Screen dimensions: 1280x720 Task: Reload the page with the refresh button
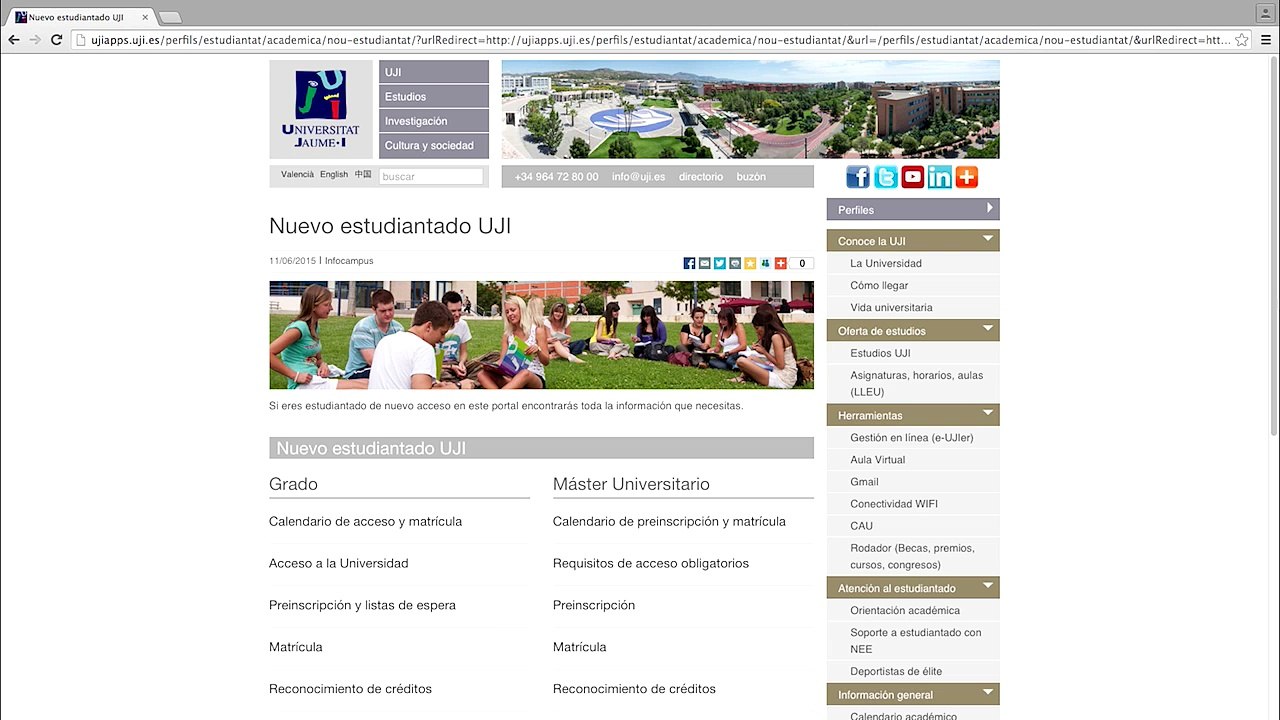pyautogui.click(x=57, y=40)
